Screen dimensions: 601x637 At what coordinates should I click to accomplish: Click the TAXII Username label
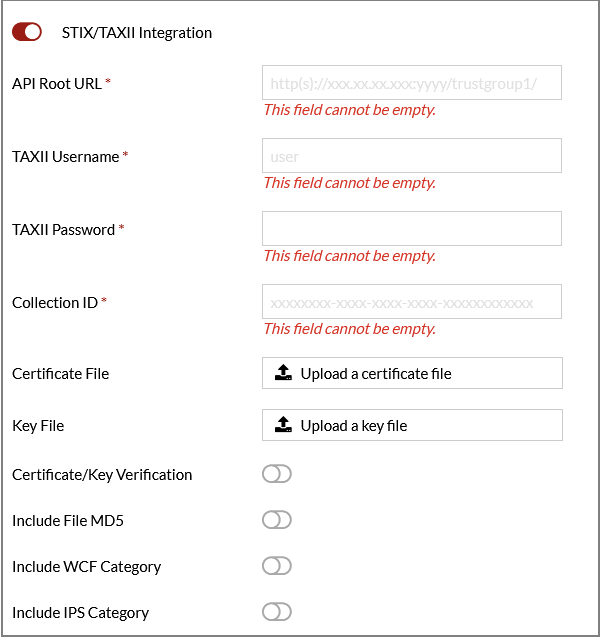[65, 157]
